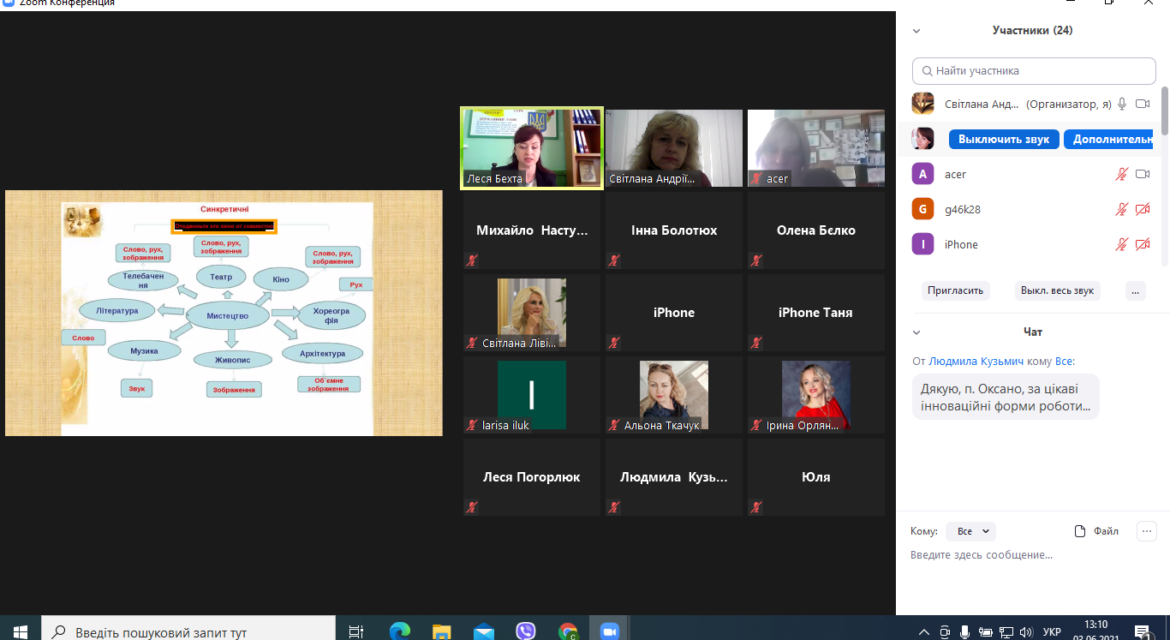Toggle organizer camera icon in participants list
Image resolution: width=1170 pixels, height=640 pixels.
tap(1142, 104)
